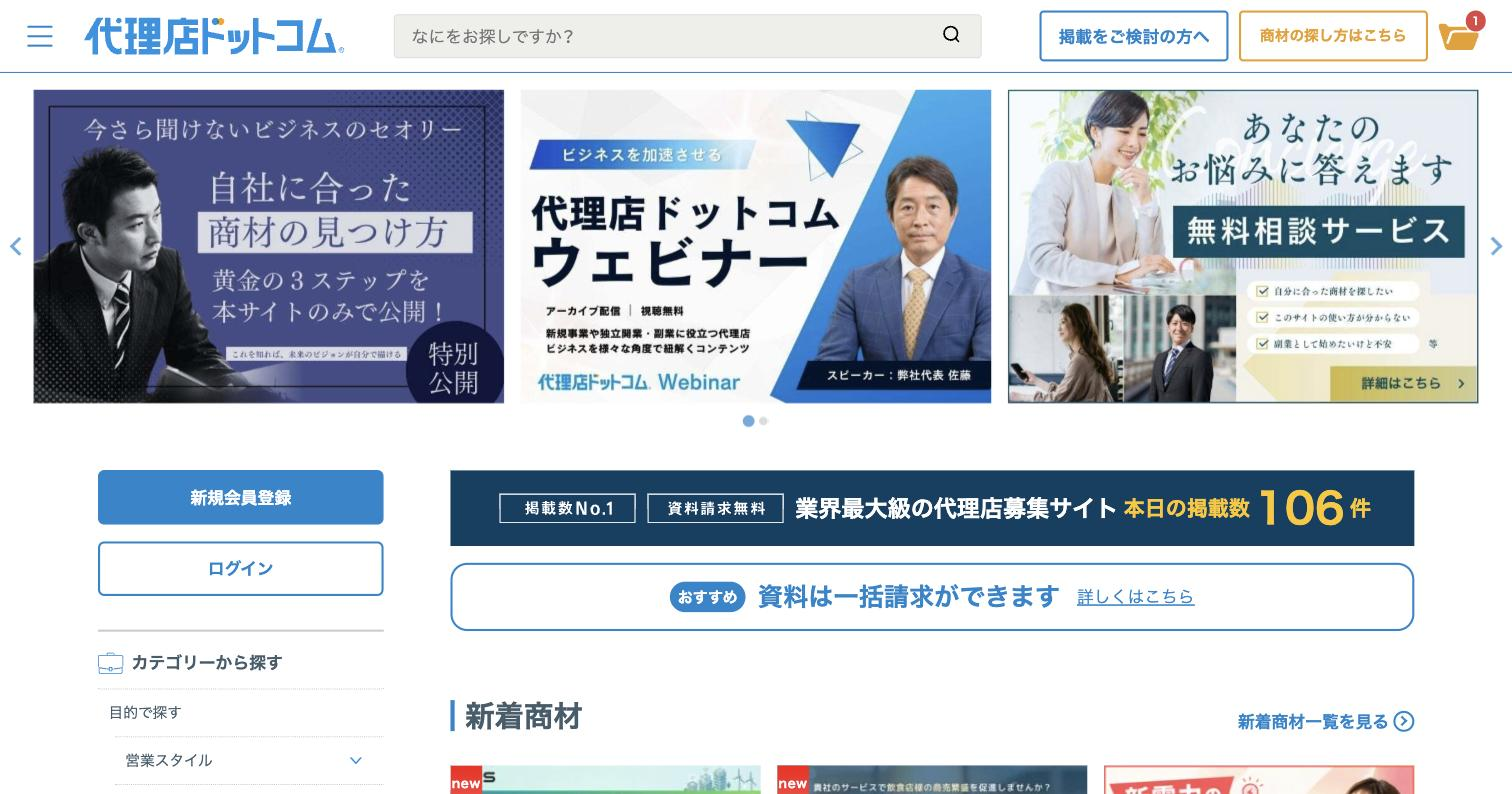The width and height of the screenshot is (1512, 794).
Task: Click the 代理店ドットコム logo
Action: 214,36
